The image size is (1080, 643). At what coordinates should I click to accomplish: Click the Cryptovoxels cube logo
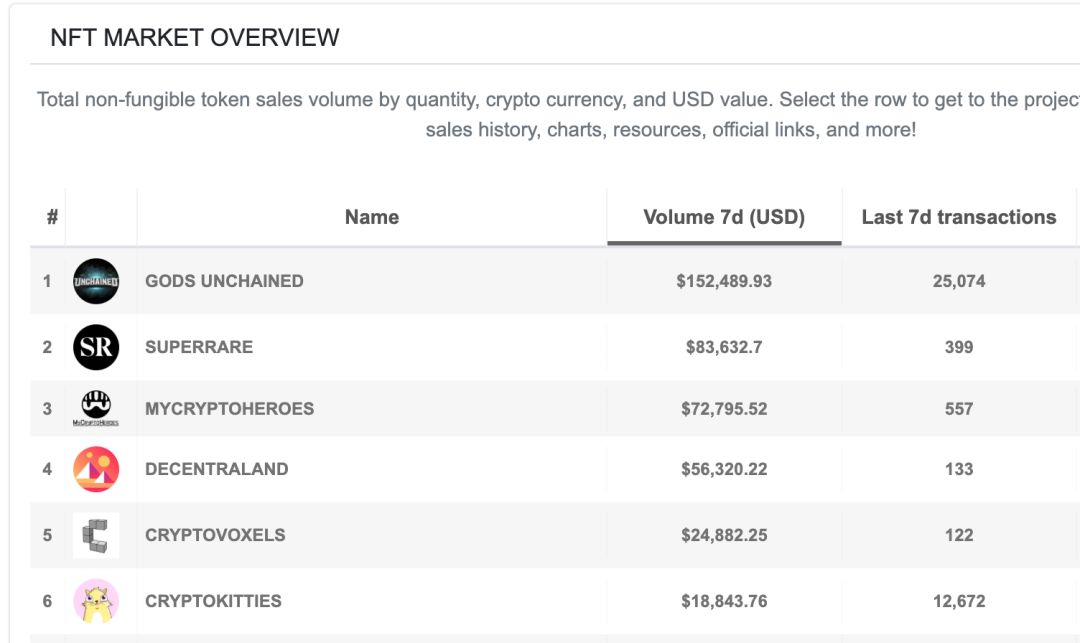pyautogui.click(x=96, y=535)
